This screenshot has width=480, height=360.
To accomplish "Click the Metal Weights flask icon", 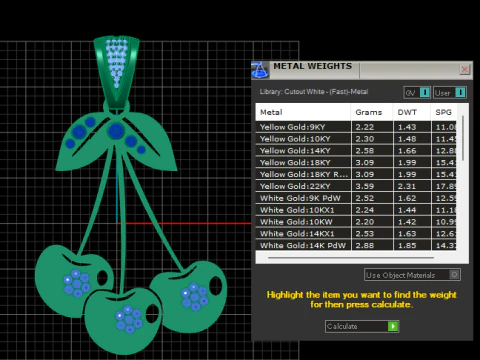I will click(260, 70).
